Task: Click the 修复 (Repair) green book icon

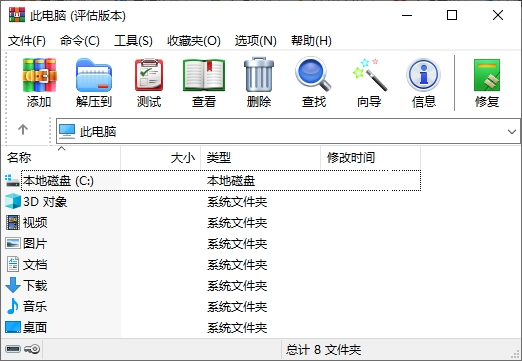Action: 487,75
